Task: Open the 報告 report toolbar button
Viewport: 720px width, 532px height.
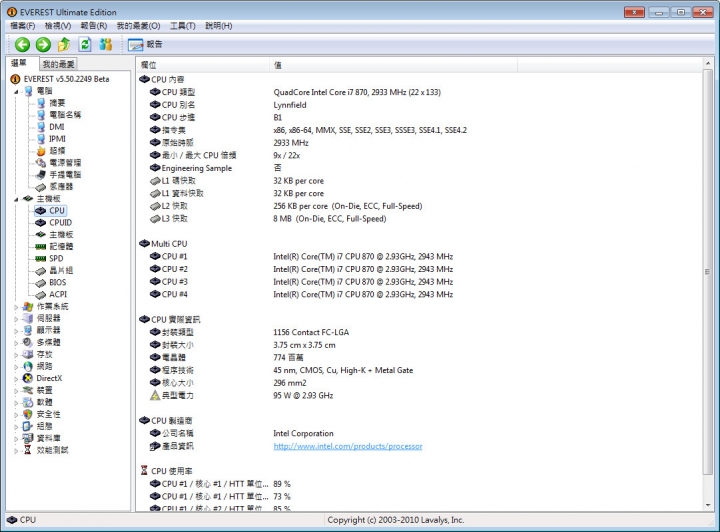Action: [x=145, y=45]
